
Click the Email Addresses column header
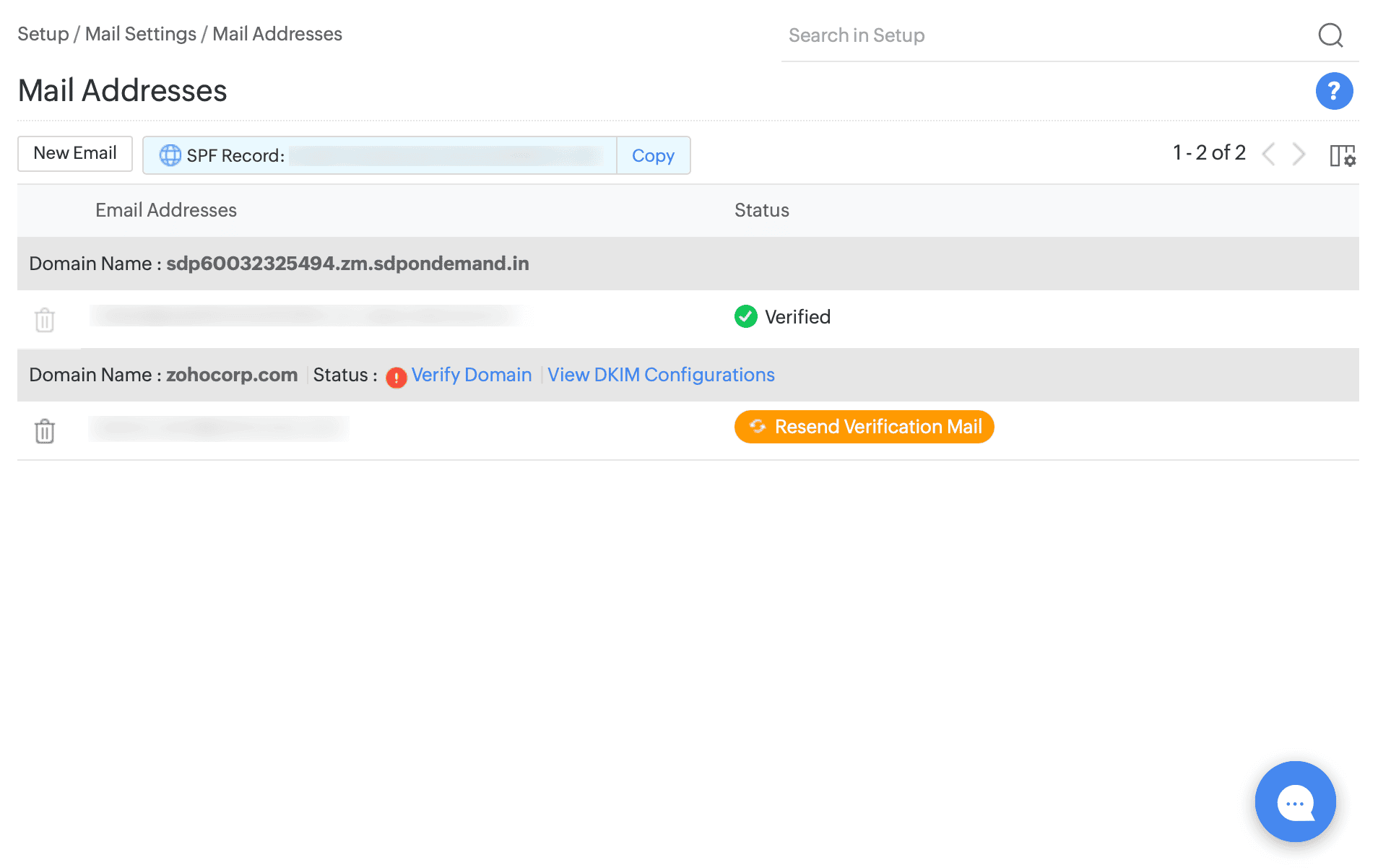click(x=166, y=210)
